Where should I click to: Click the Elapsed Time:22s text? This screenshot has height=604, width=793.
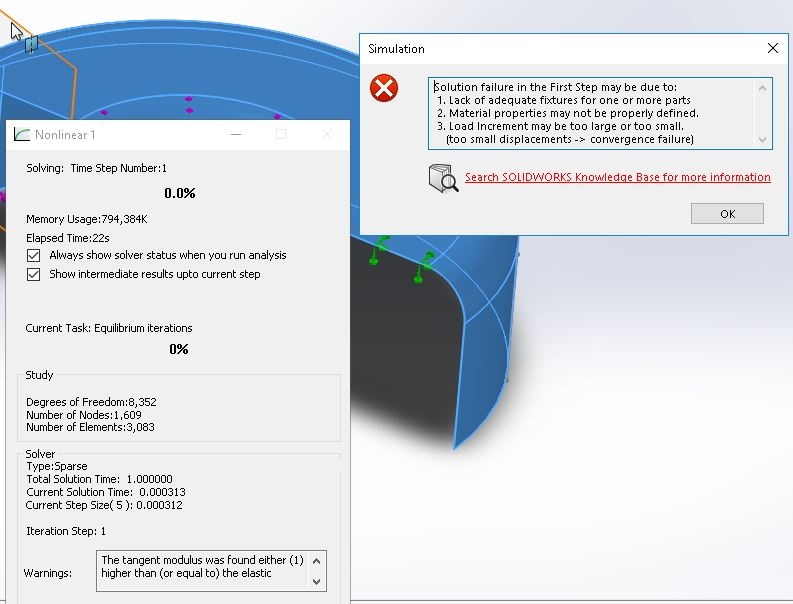(x=68, y=238)
